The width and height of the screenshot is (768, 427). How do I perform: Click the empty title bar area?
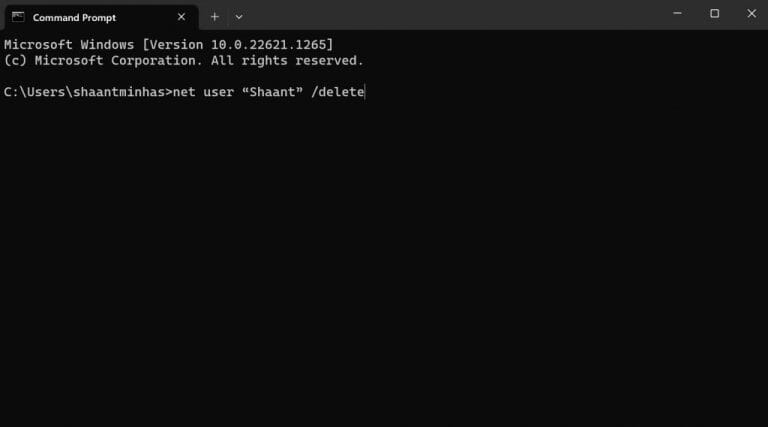(456, 15)
